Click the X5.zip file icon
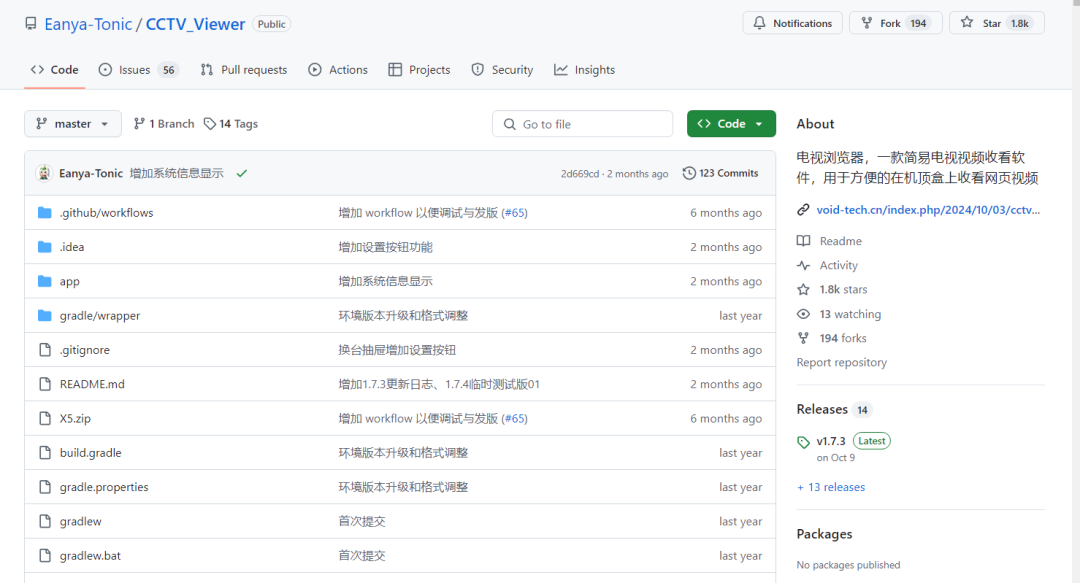 (45, 418)
